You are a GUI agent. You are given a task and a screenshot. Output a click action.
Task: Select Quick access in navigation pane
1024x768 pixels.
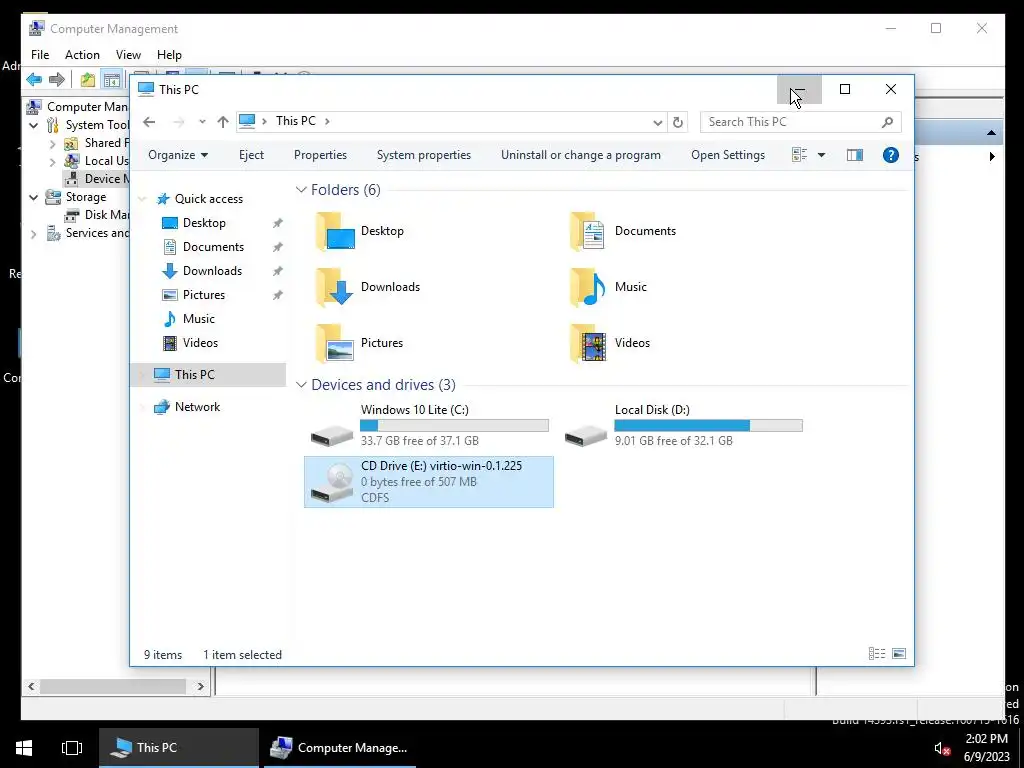point(208,199)
